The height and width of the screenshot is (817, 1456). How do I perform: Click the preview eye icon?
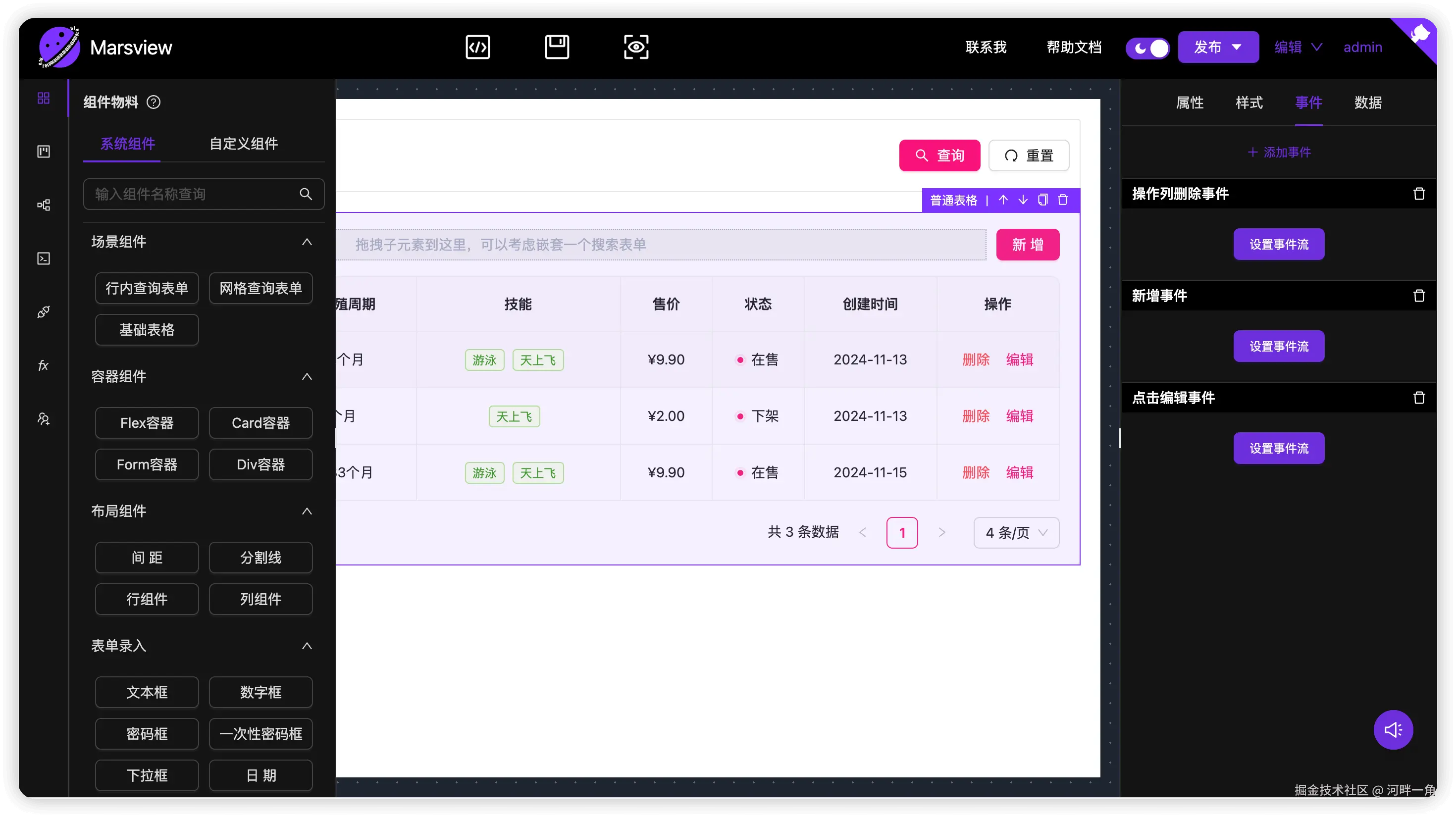(x=636, y=47)
